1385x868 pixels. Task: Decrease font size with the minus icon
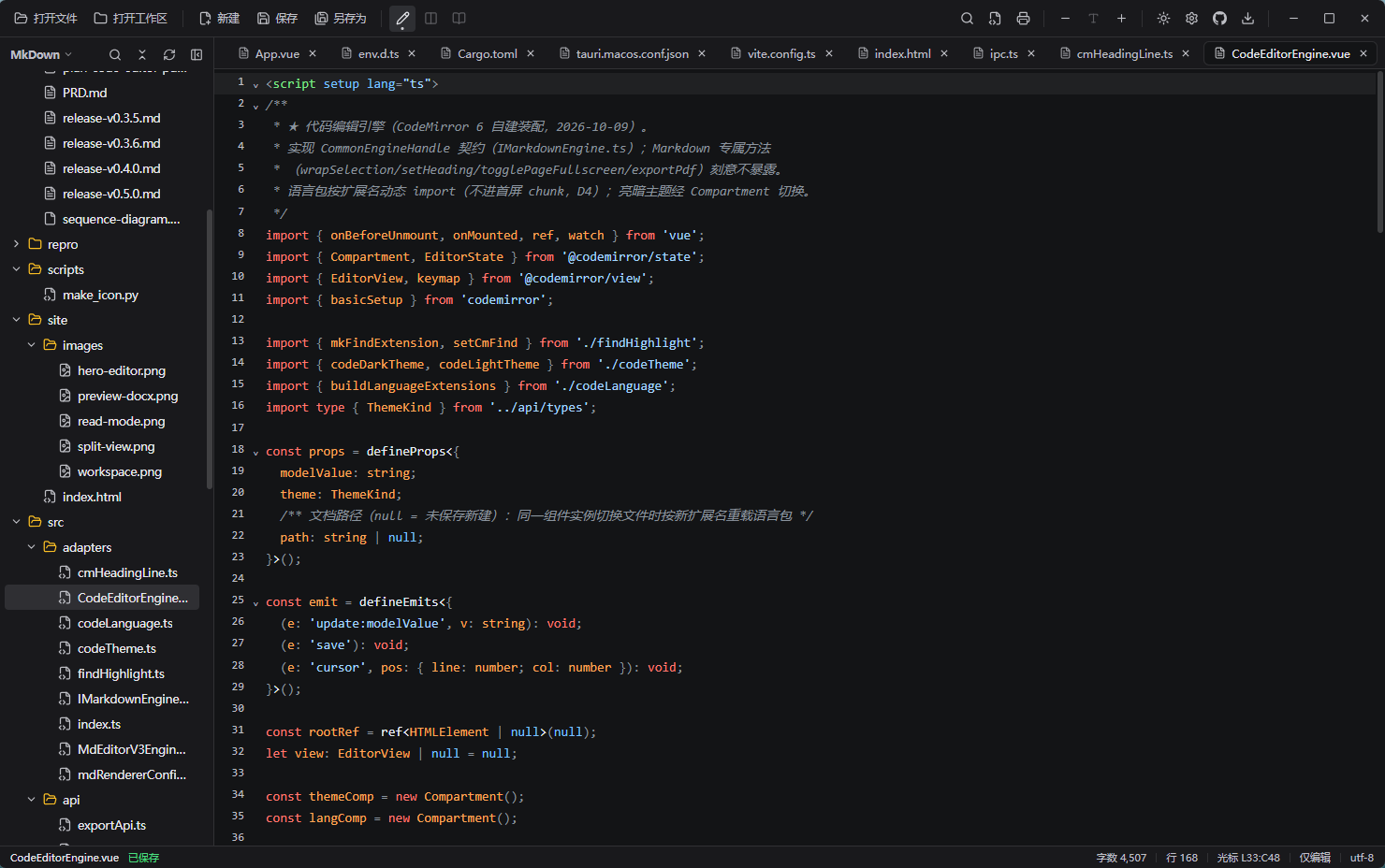click(x=1065, y=19)
